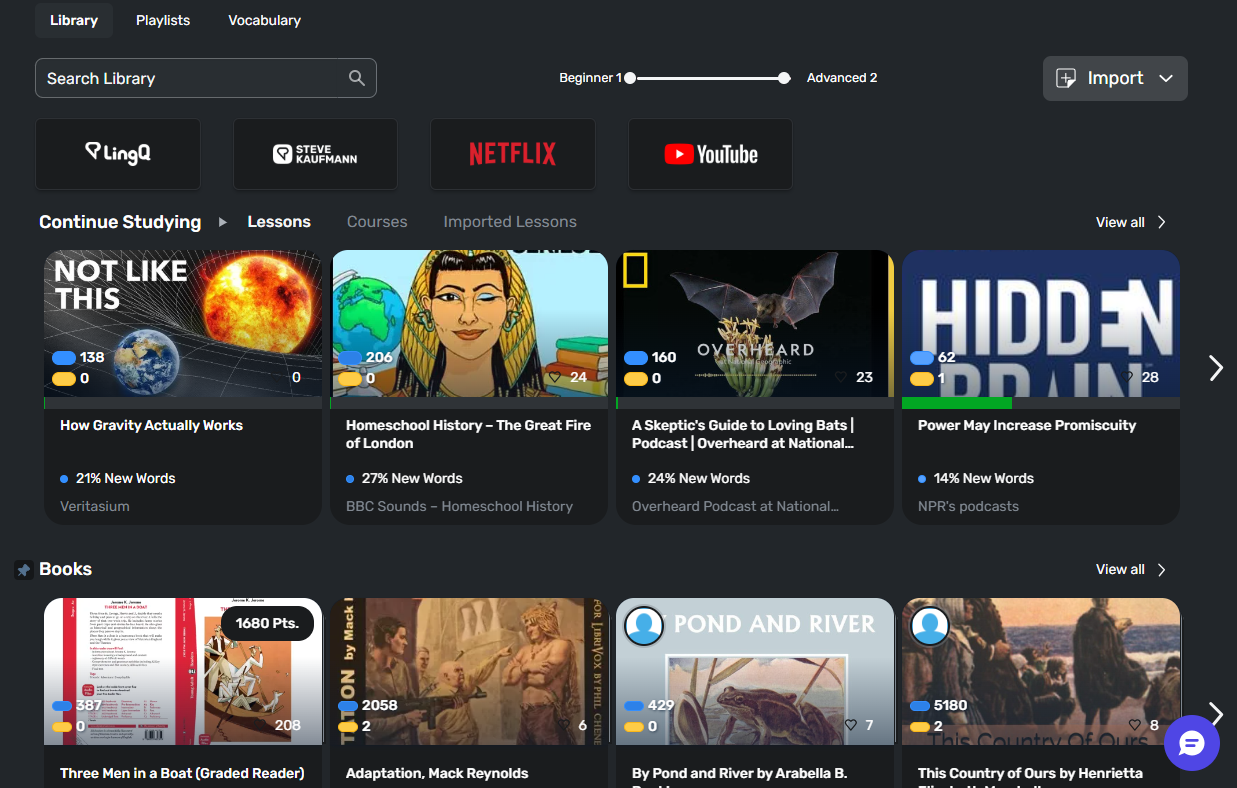Click the "27% New Words" text
This screenshot has width=1237, height=788.
click(412, 479)
